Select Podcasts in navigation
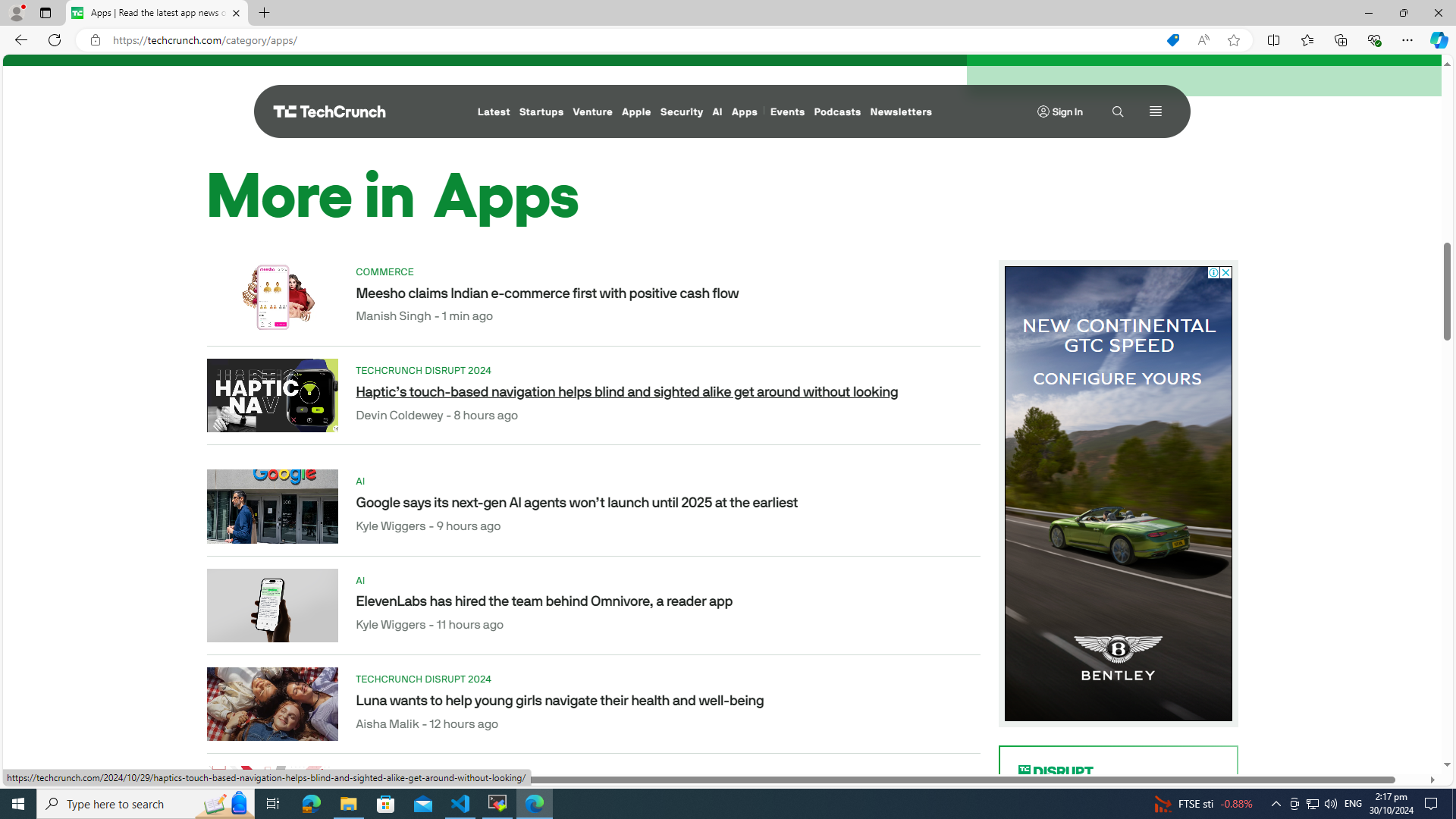 click(x=837, y=111)
